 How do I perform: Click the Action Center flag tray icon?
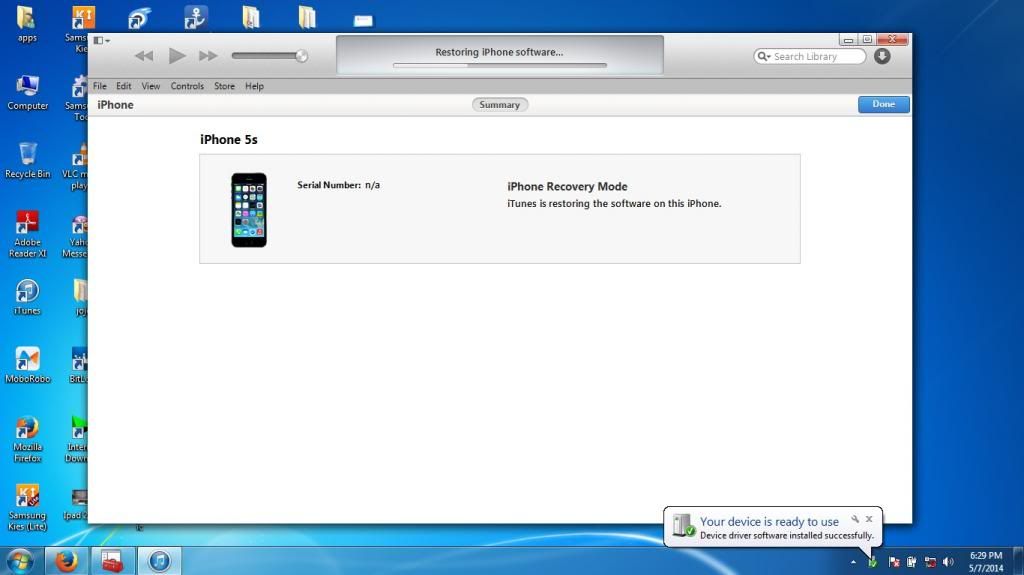point(894,562)
